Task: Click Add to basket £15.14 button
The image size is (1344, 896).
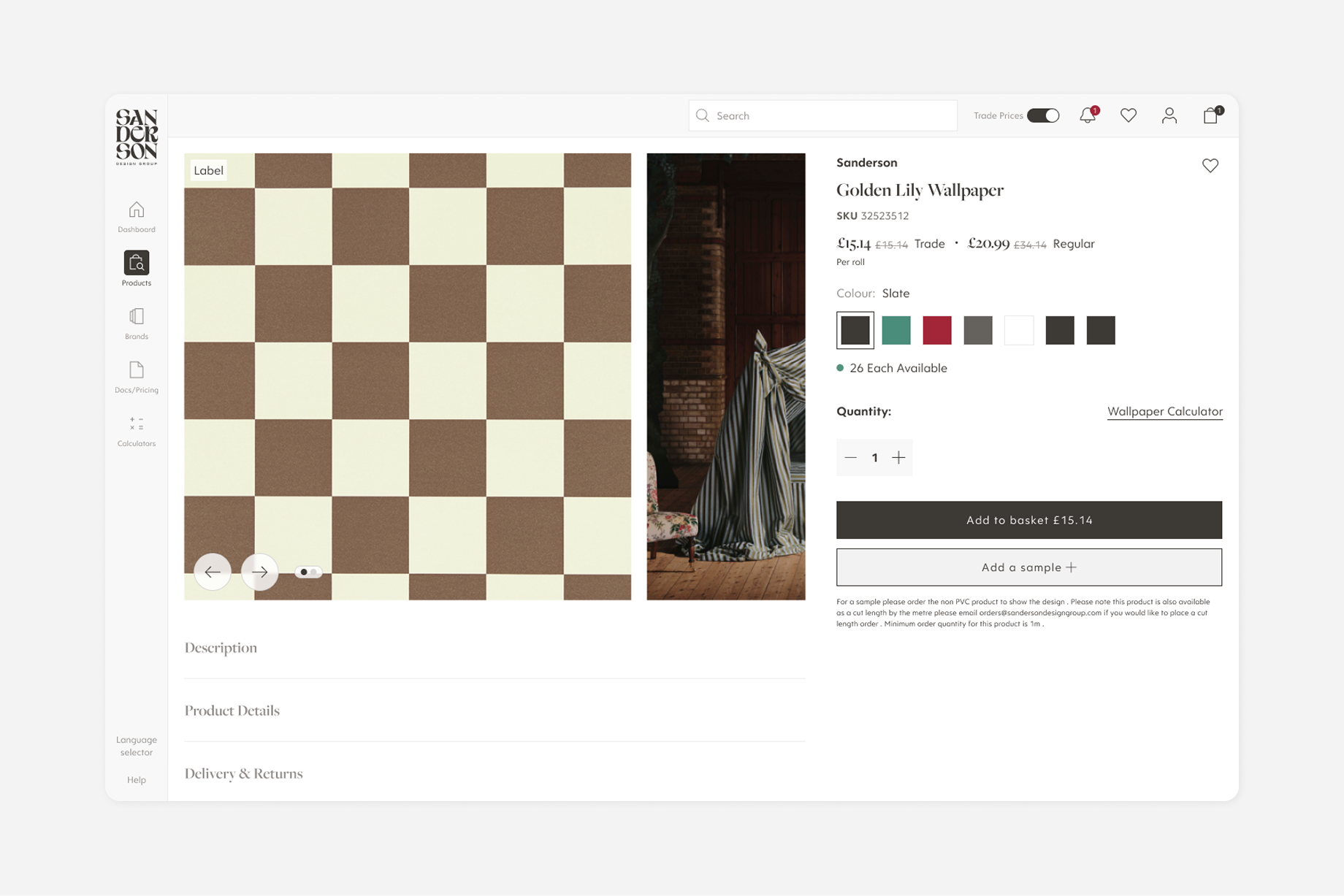Action: [1029, 520]
